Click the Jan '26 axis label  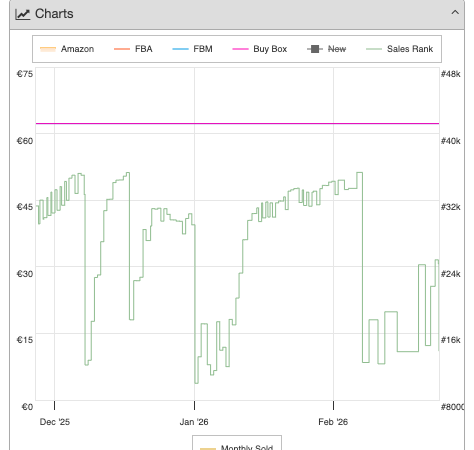[x=194, y=422]
